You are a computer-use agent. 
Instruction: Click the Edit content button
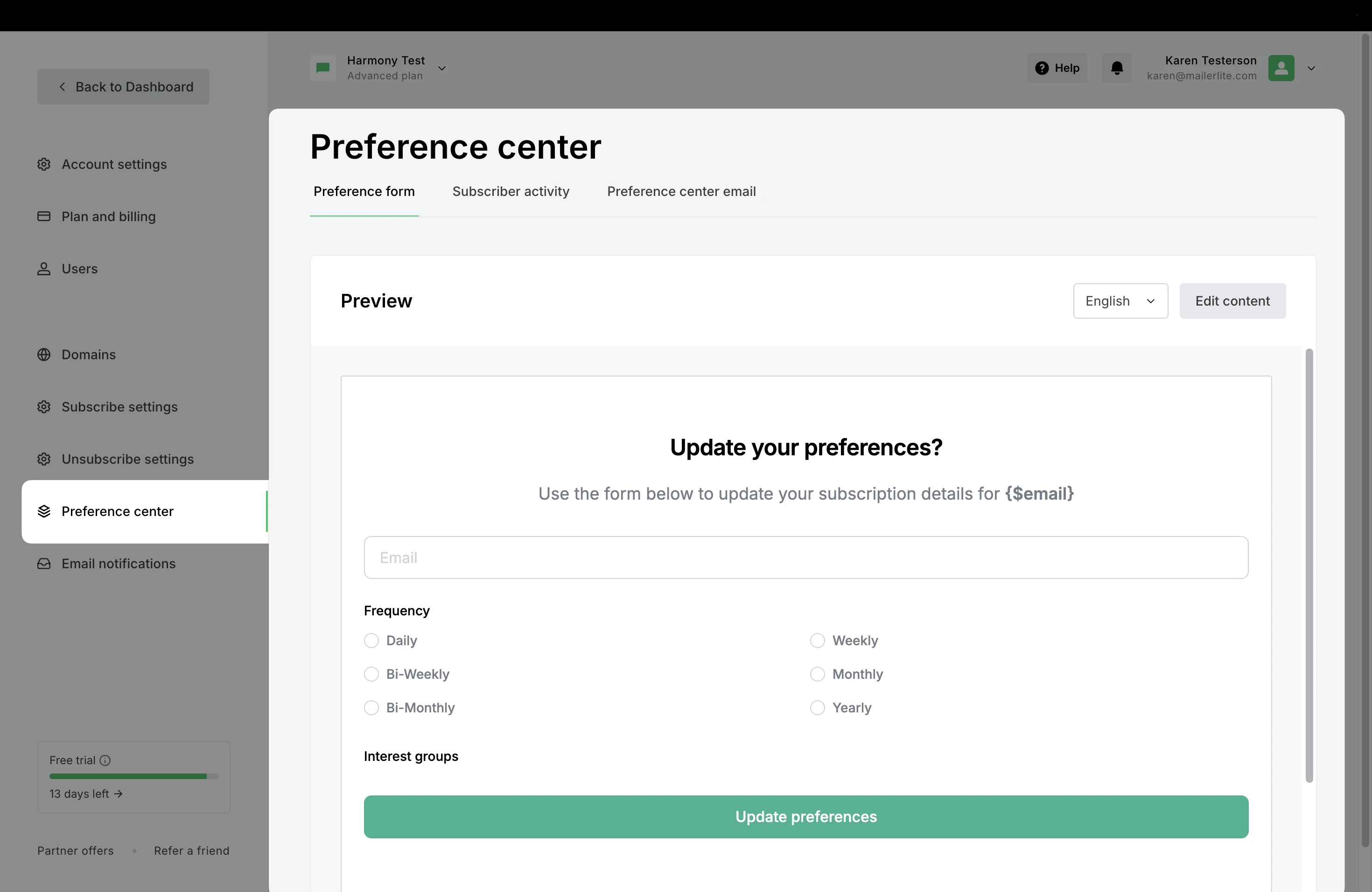pos(1232,301)
